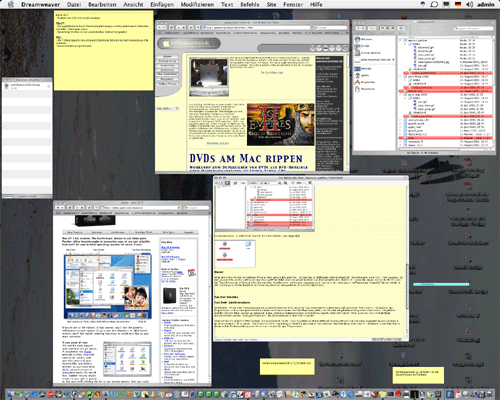
Task: Click the Finder window search field
Action: [473, 28]
